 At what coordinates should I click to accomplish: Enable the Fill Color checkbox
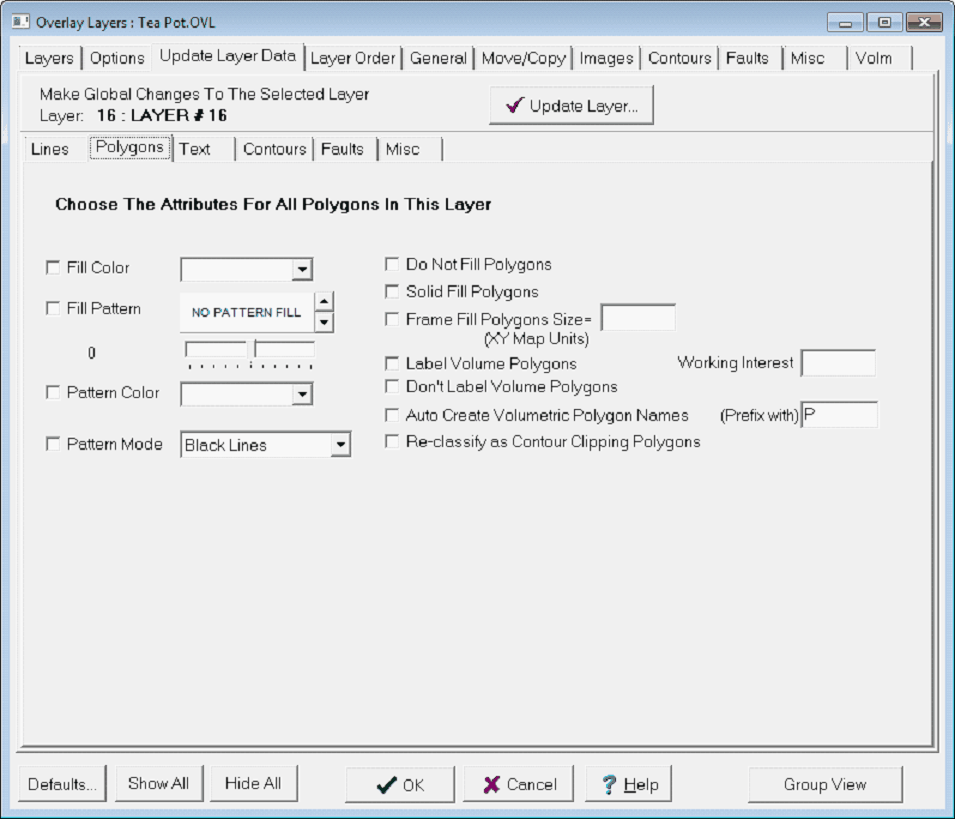coord(53,268)
